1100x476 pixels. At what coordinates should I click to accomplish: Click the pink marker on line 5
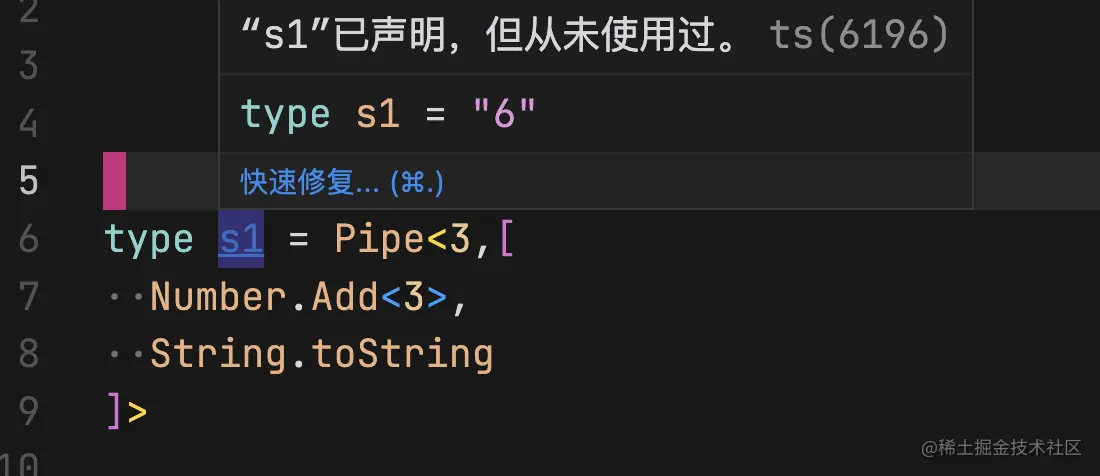point(114,181)
